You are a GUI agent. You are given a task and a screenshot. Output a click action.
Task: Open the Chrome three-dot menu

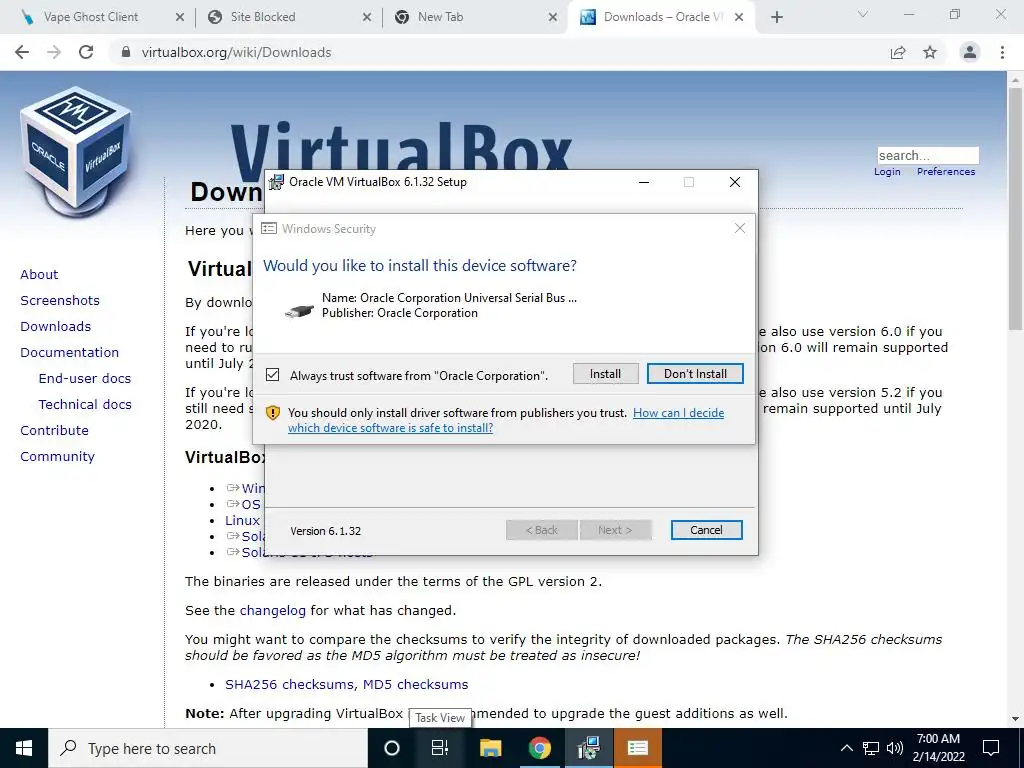pos(1002,52)
